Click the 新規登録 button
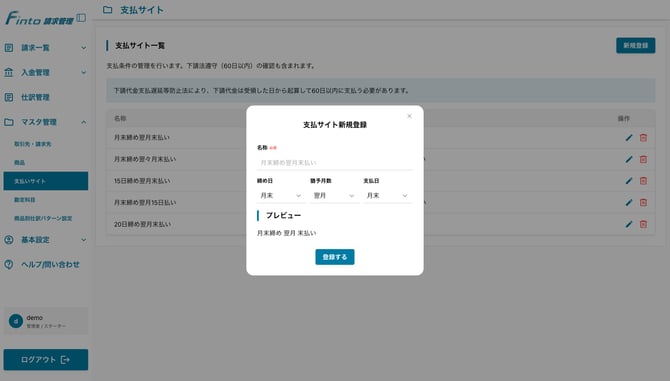Viewport: 670px width, 381px height. 635,45
